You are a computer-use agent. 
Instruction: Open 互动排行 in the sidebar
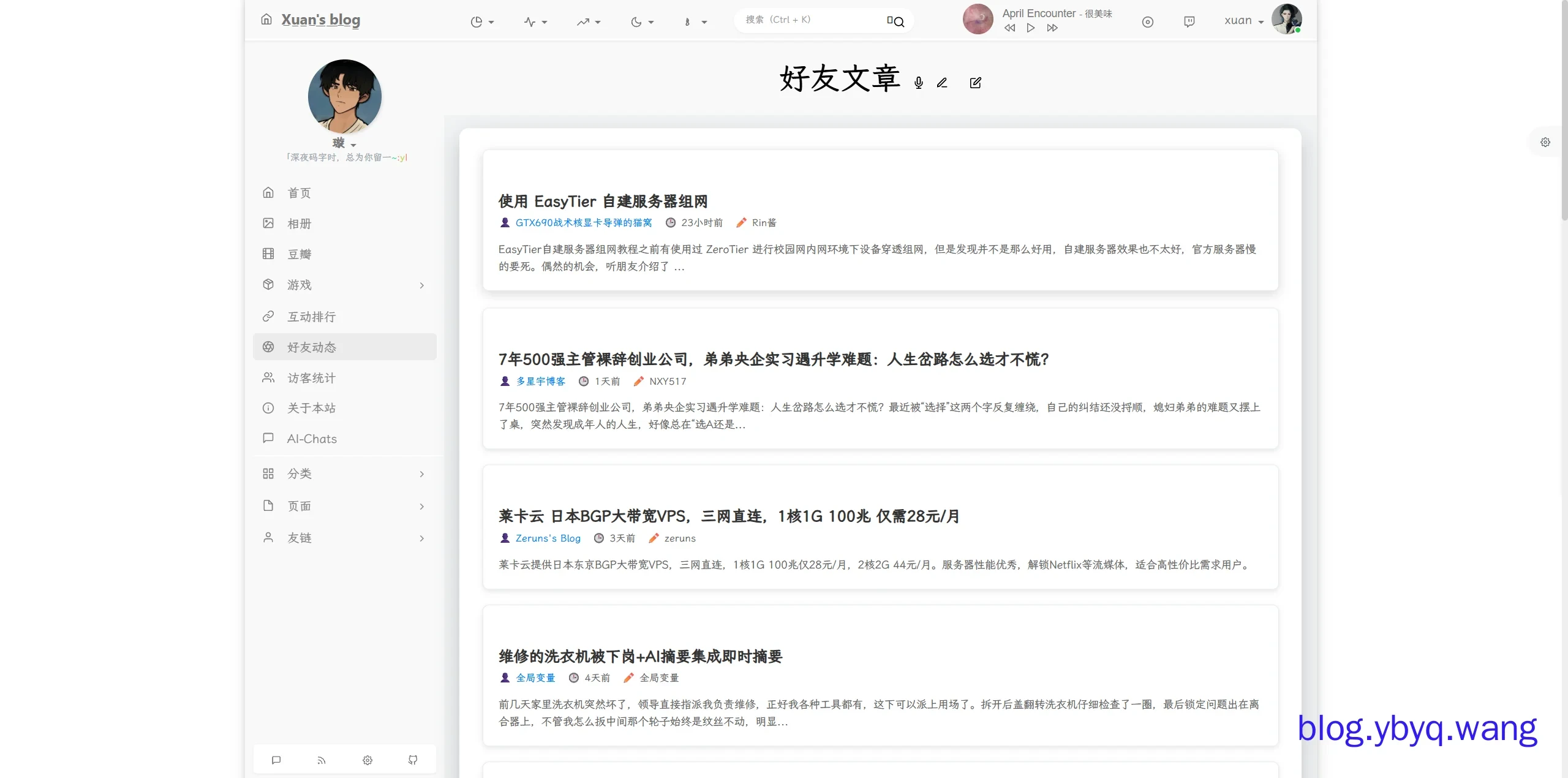345,317
